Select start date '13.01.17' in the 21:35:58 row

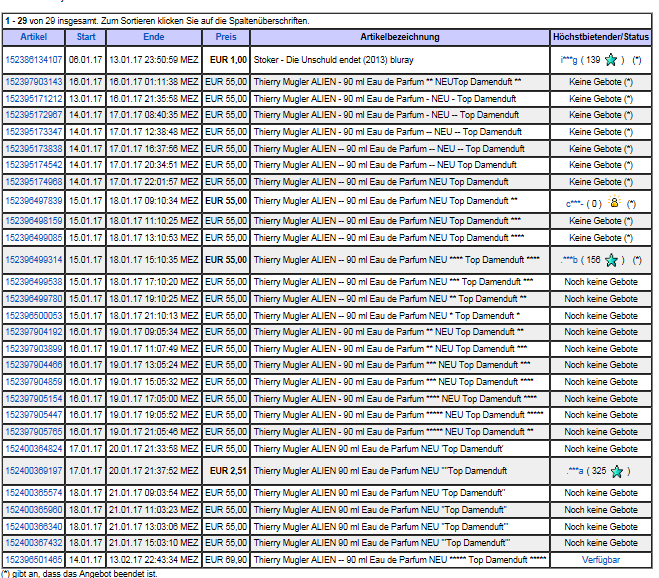pyautogui.click(x=85, y=99)
